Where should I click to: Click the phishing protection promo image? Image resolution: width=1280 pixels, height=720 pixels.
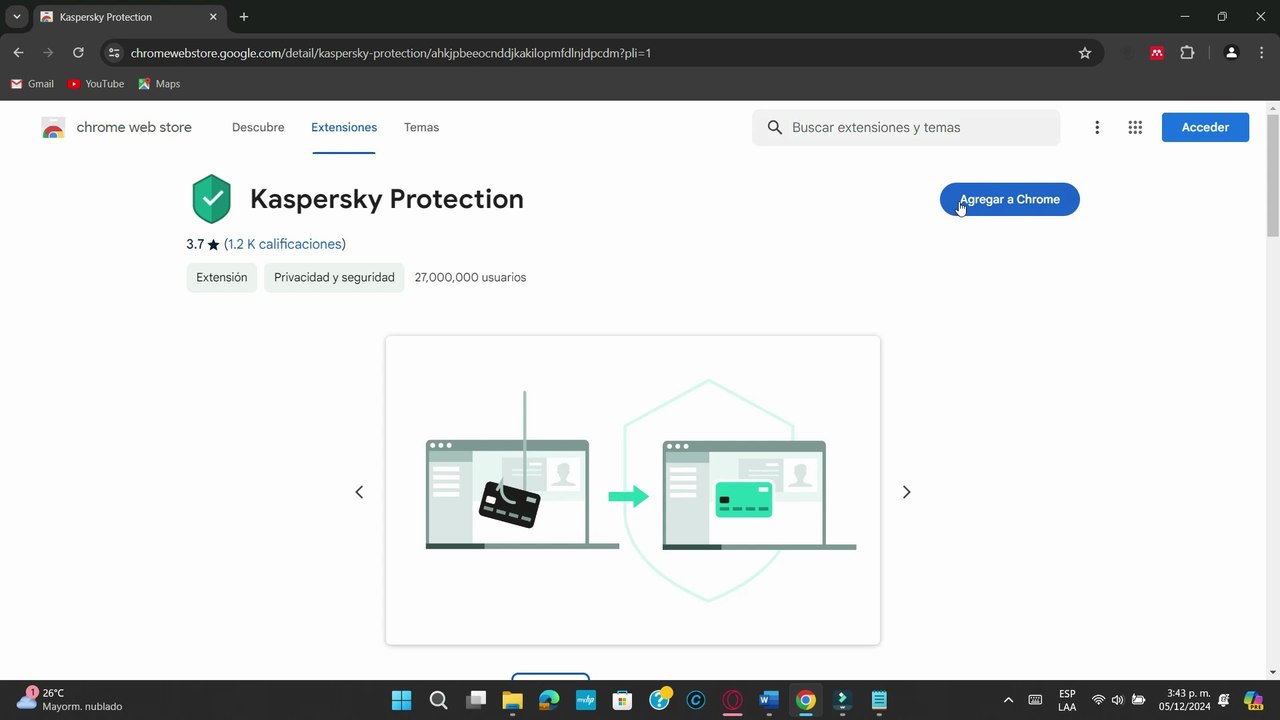[x=633, y=490]
